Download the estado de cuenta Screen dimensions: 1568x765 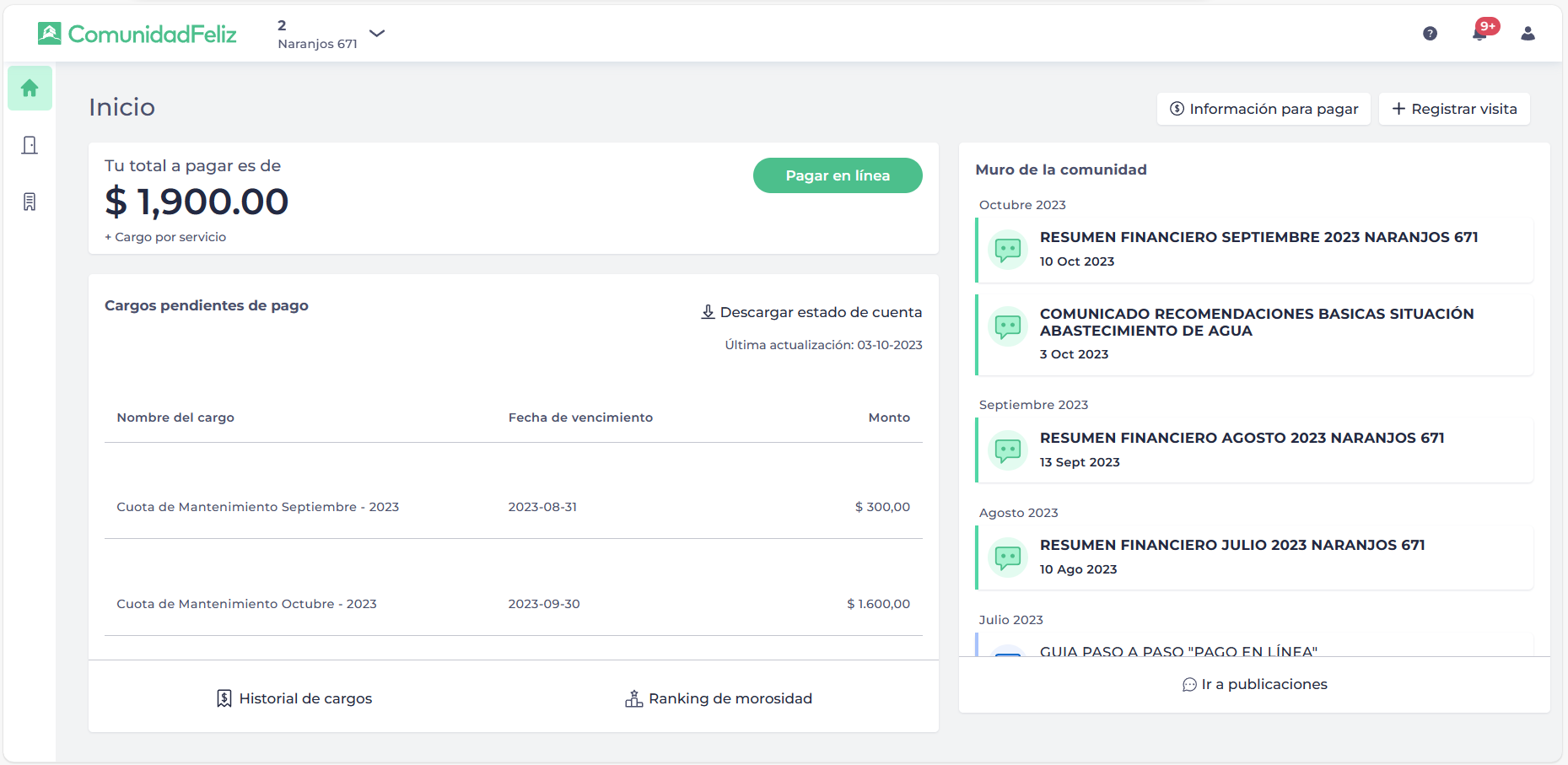[811, 312]
